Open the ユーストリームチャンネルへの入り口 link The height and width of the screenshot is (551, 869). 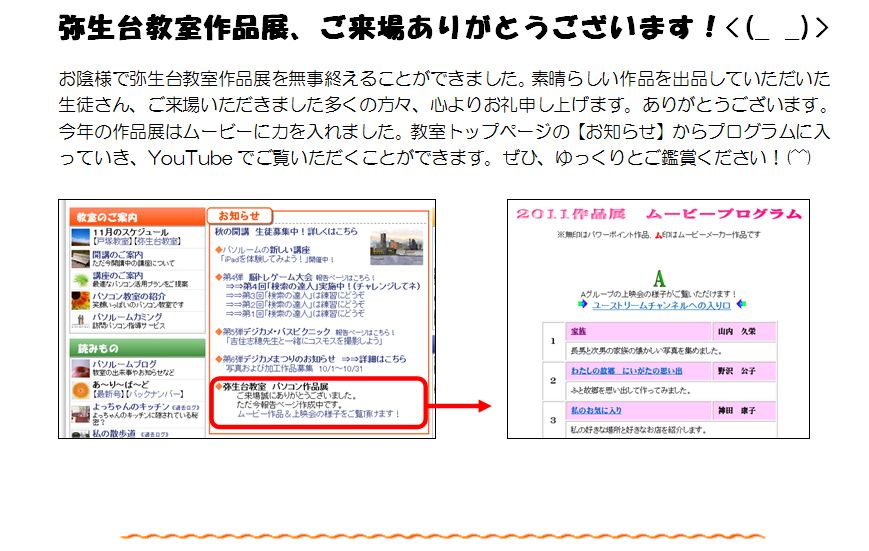[x=661, y=305]
